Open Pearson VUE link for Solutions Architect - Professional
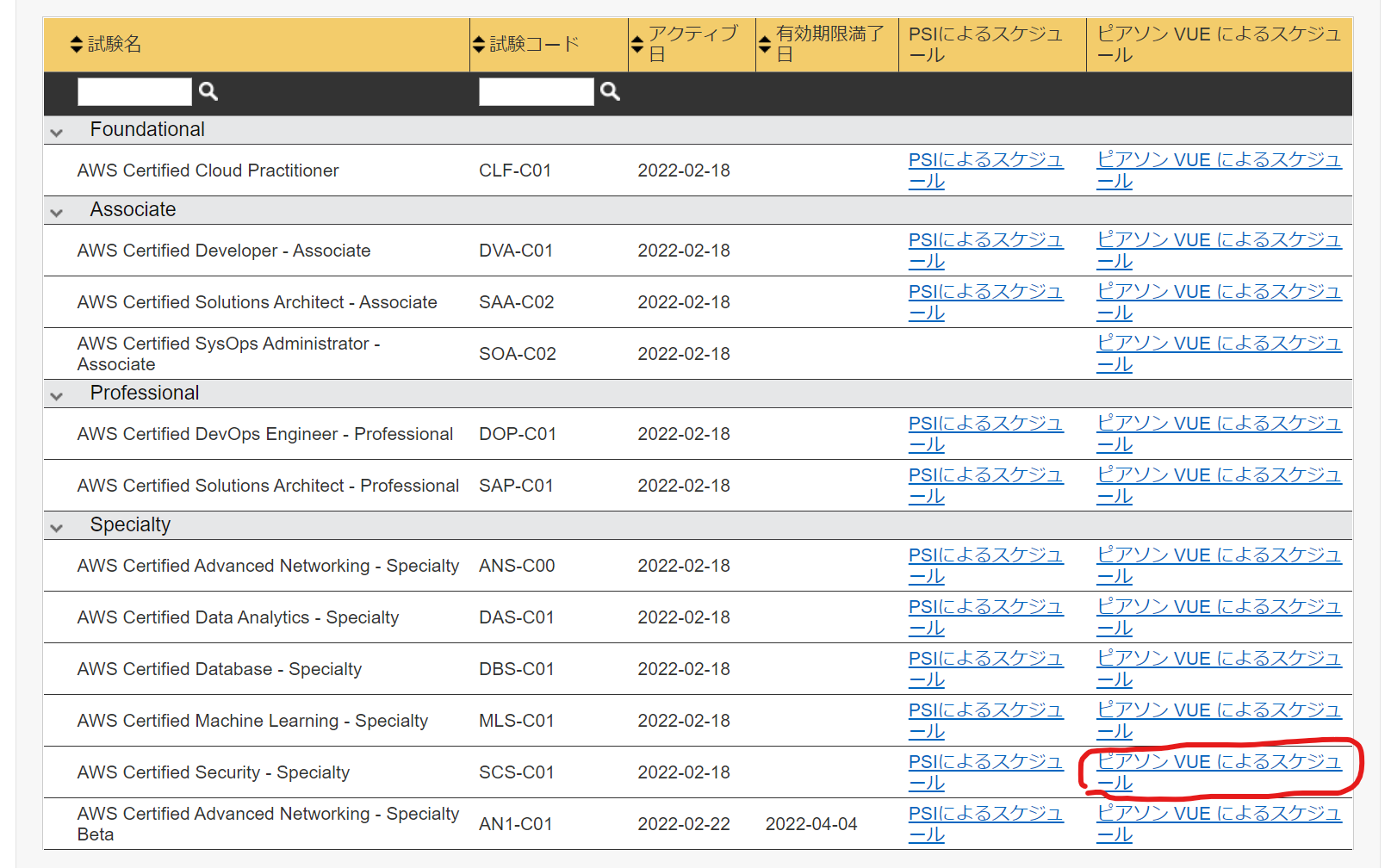This screenshot has width=1391, height=868. (x=1220, y=486)
